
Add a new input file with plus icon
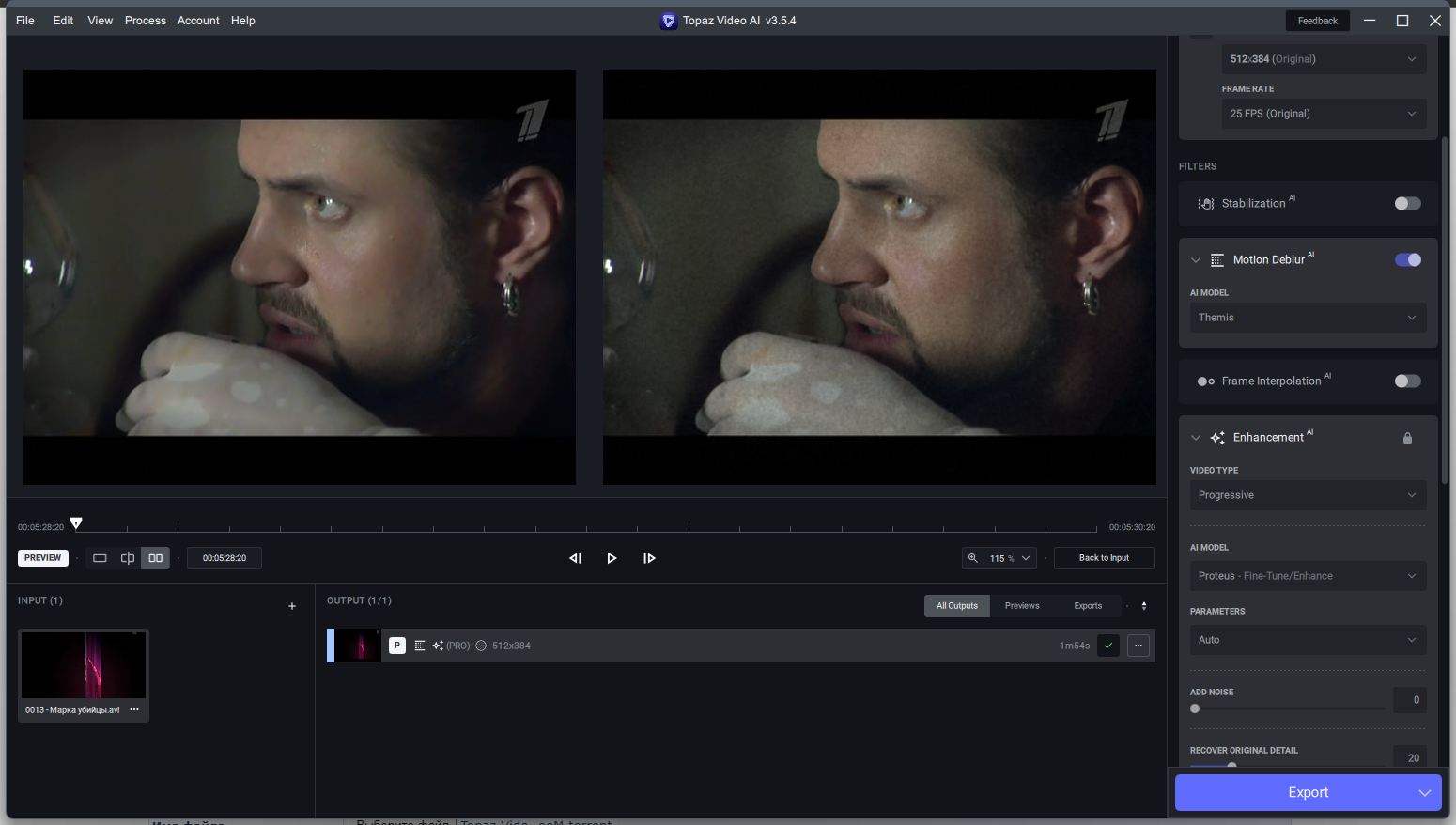coord(292,606)
